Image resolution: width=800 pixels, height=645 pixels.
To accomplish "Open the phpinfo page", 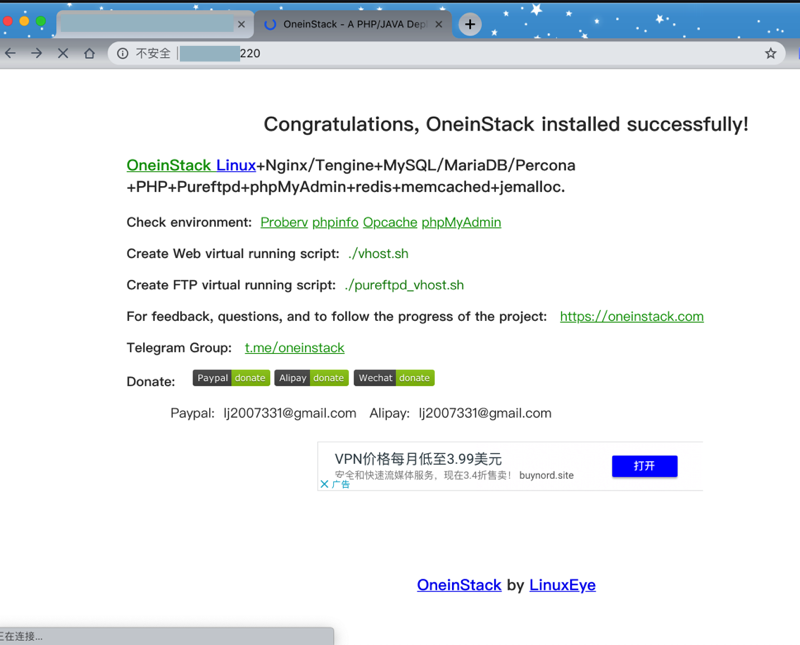I will point(335,222).
